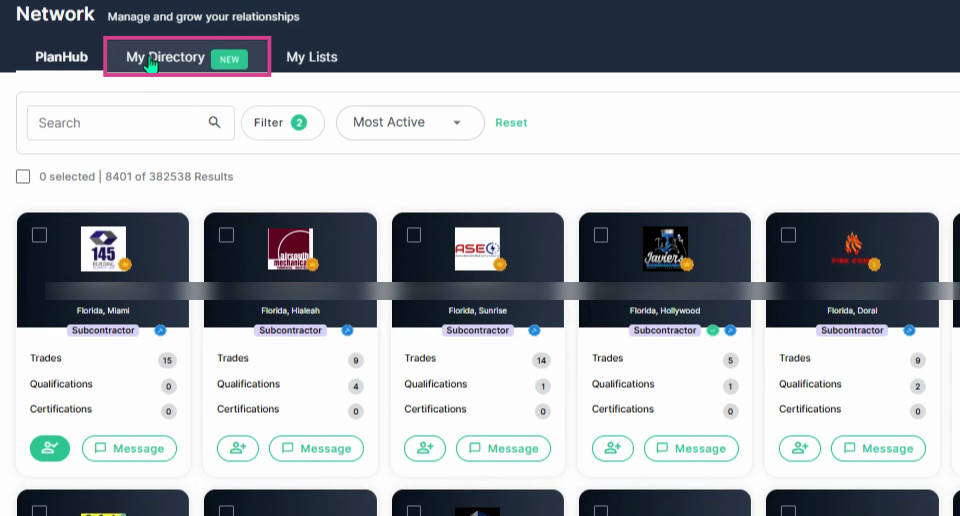
Task: Message the Florida, Hollywood subcontractor
Action: 691,448
